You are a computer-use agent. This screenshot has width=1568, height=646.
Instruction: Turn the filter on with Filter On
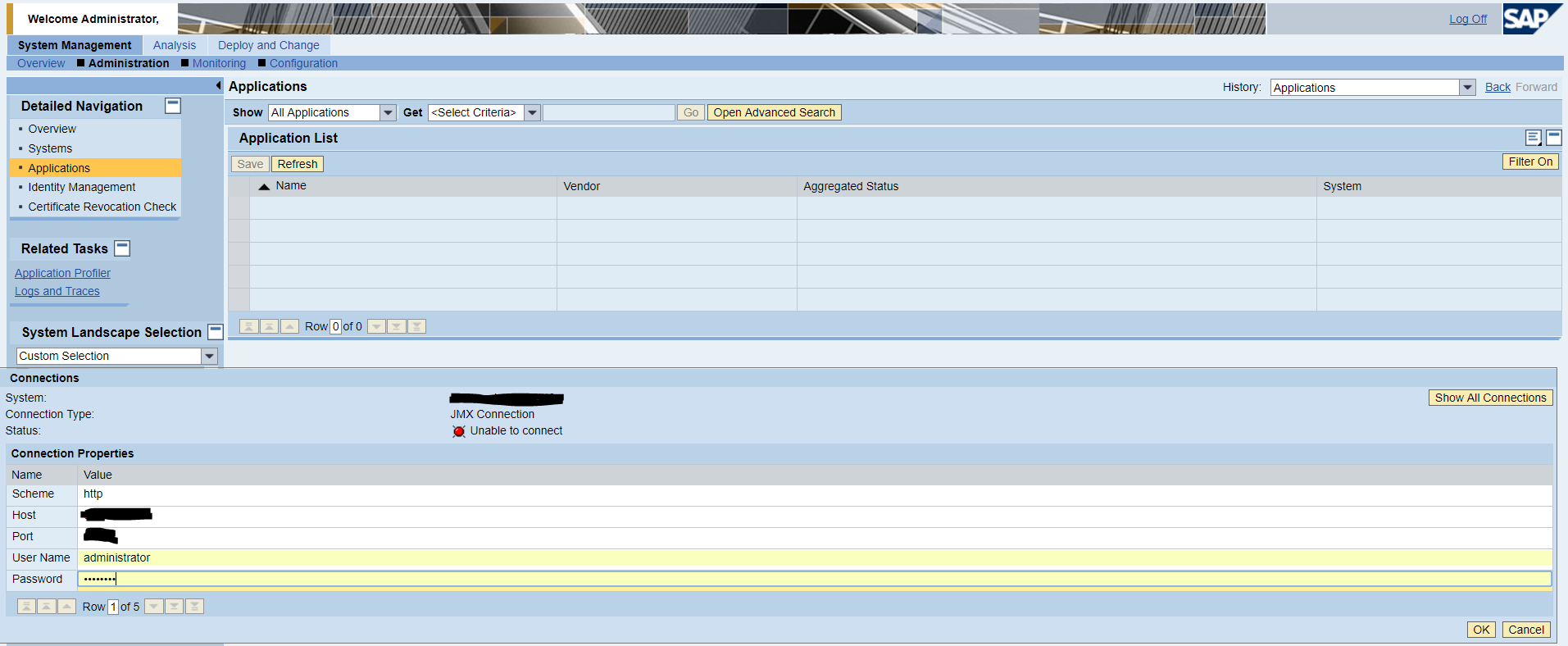1530,162
